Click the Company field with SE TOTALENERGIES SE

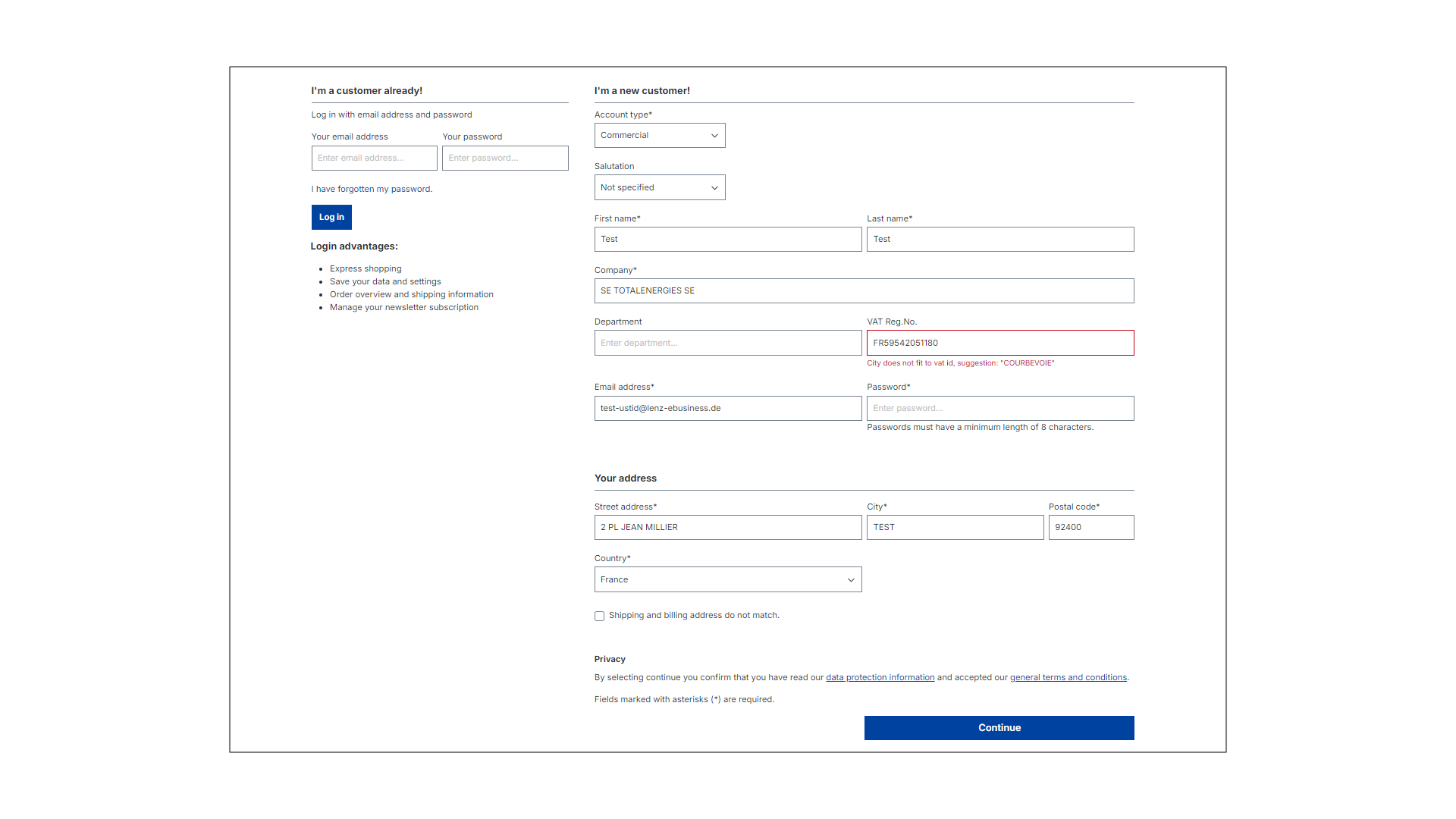click(x=864, y=290)
